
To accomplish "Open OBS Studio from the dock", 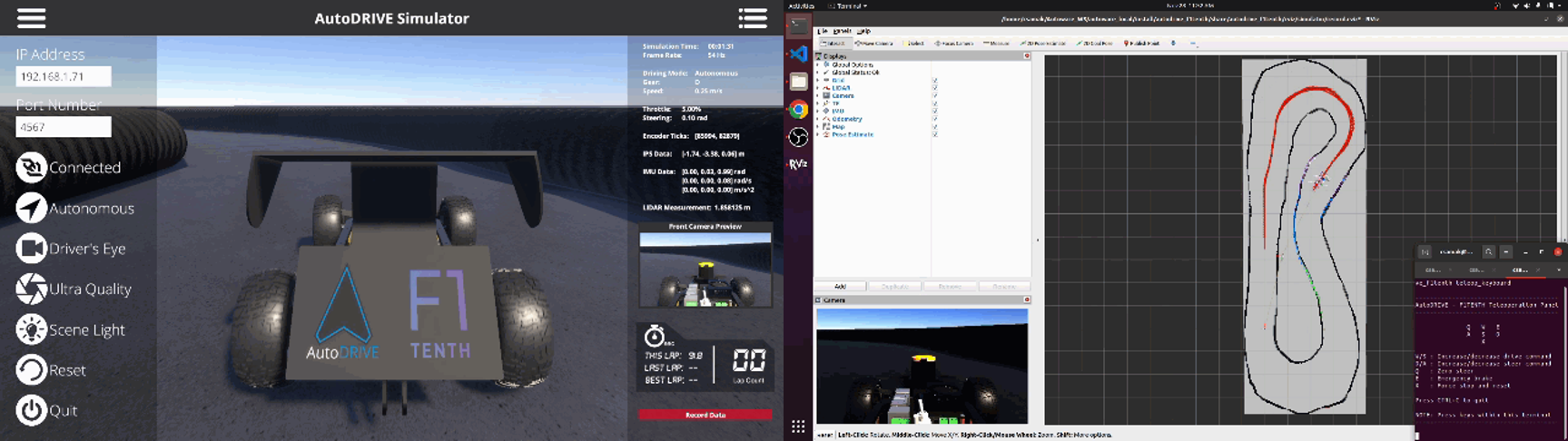I will pyautogui.click(x=798, y=137).
